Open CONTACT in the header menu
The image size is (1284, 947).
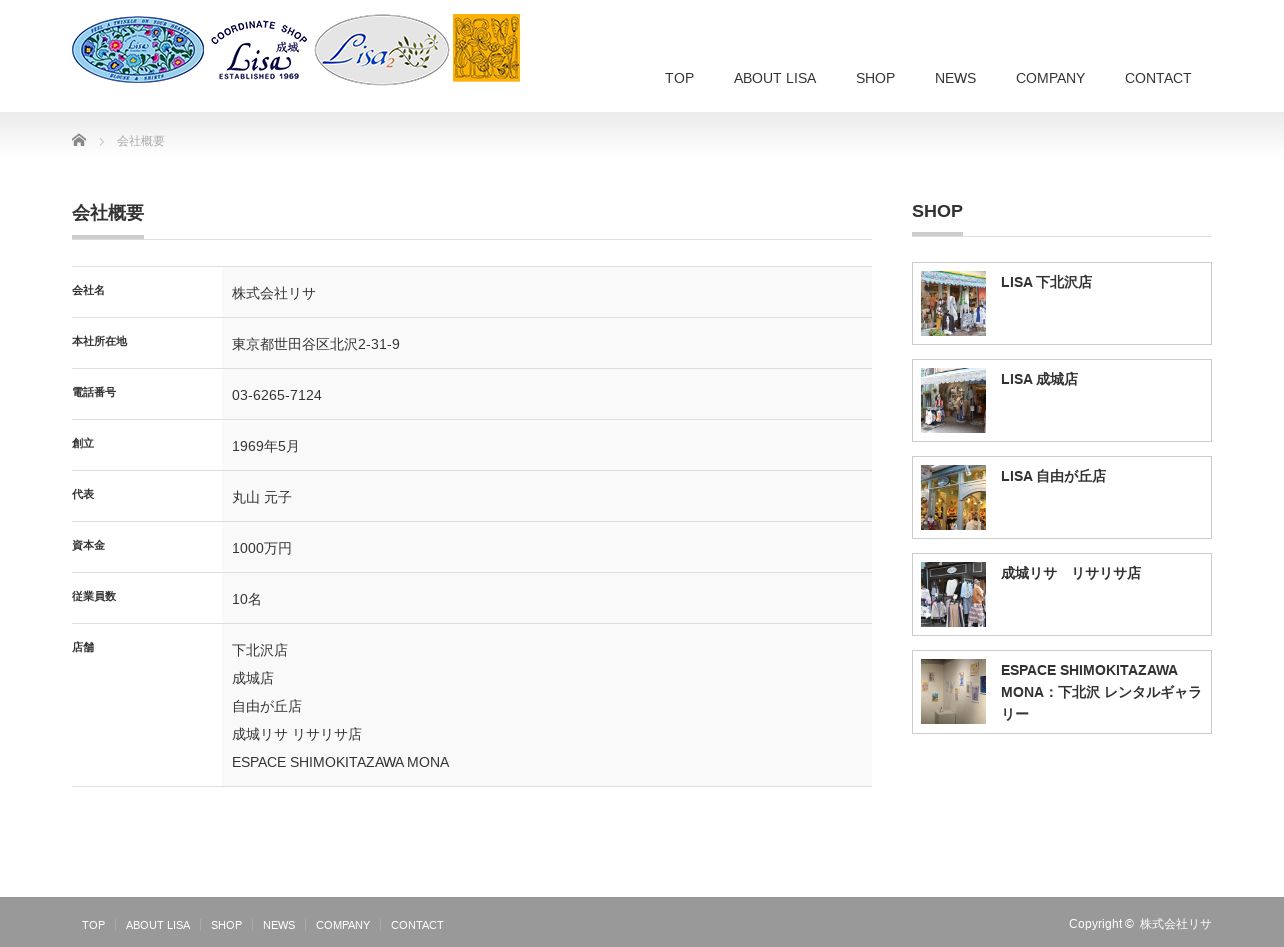point(1158,78)
